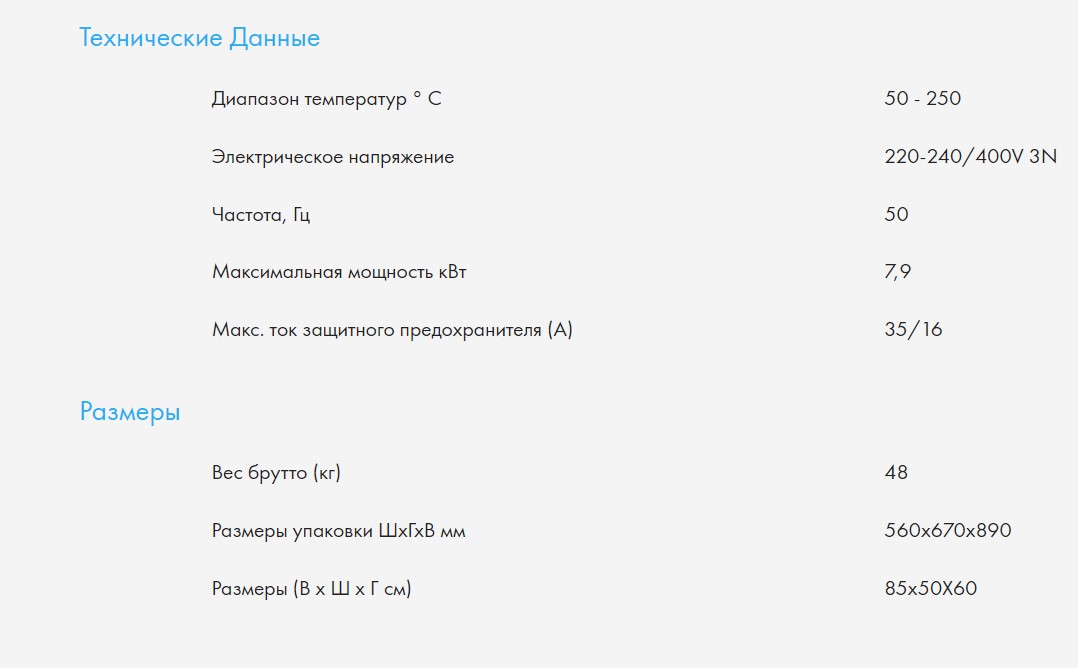Image resolution: width=1078 pixels, height=668 pixels.
Task: Click the "Технические Данные" section heading
Action: pos(200,39)
